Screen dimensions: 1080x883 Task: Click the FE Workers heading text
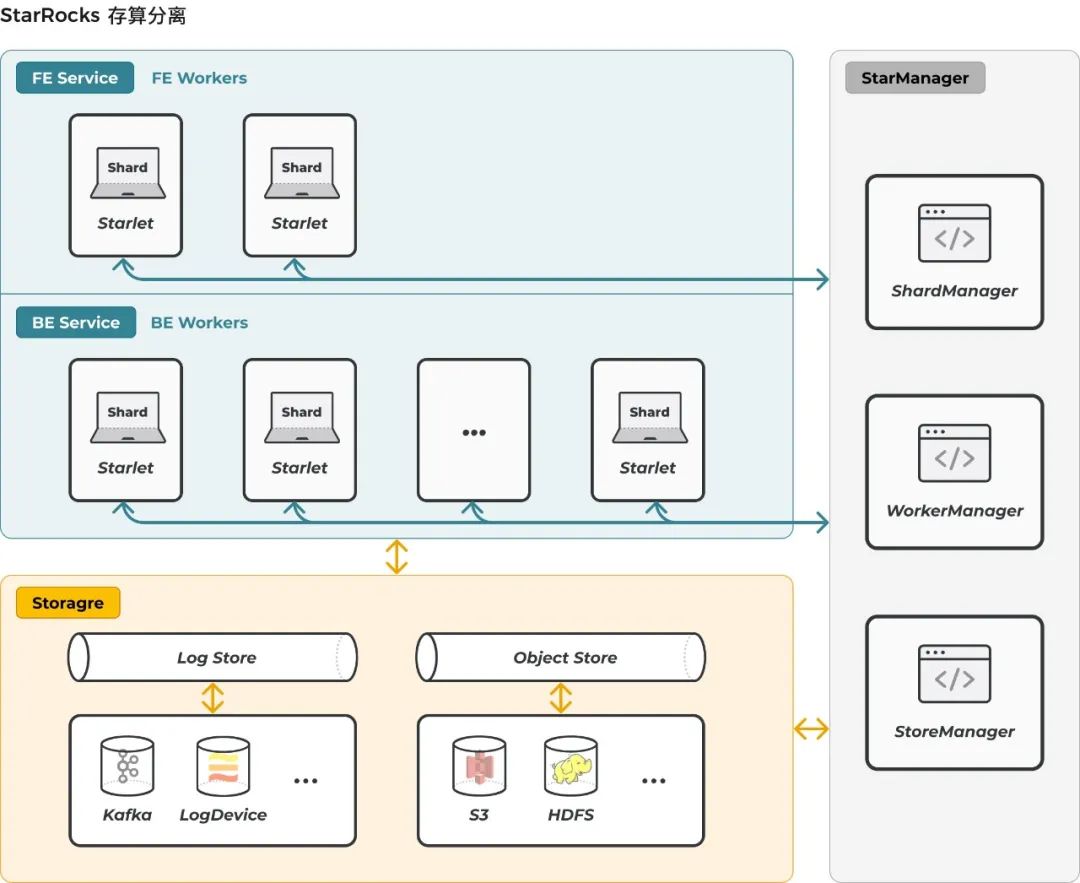pos(199,78)
